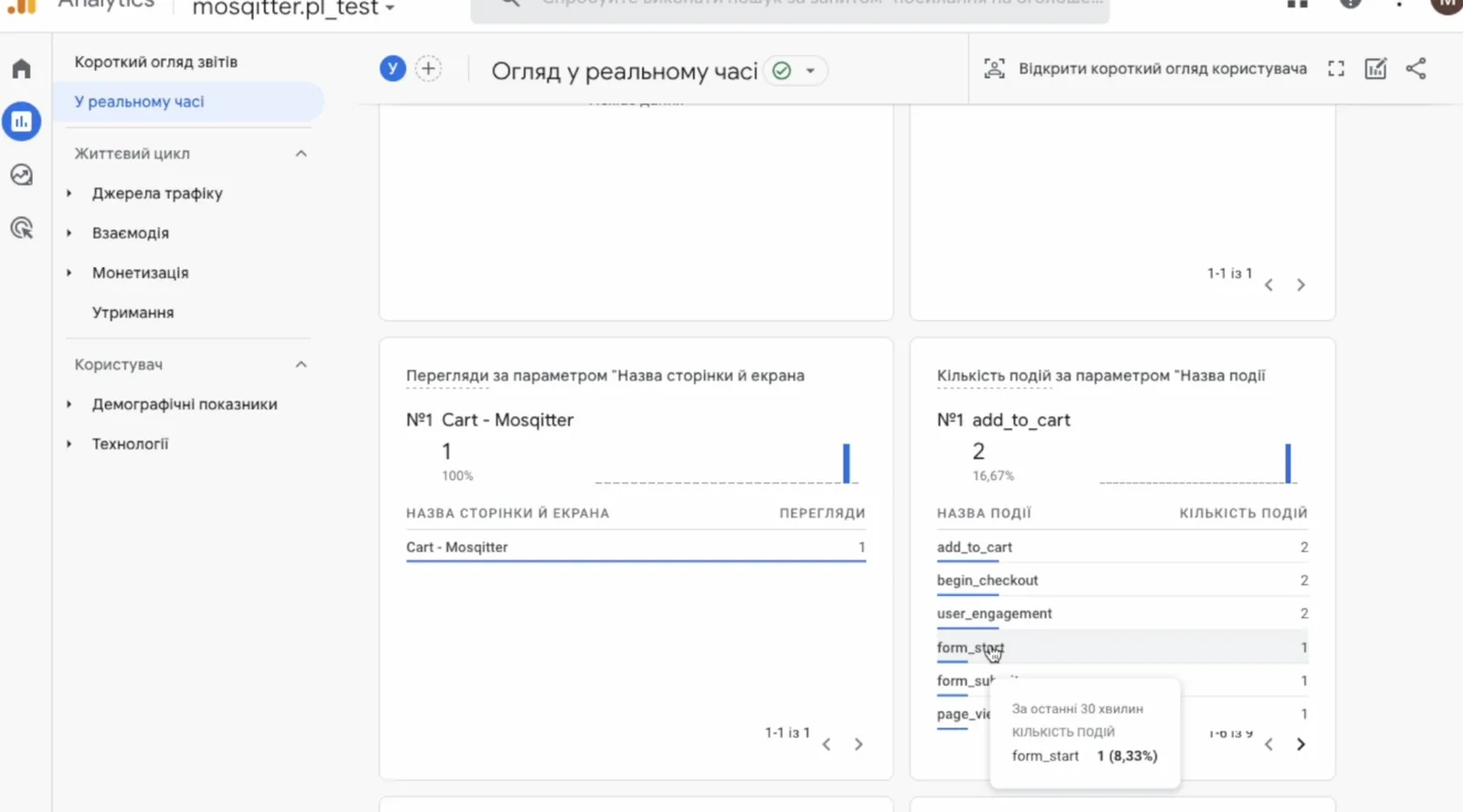Open the Home icon in left rail
The height and width of the screenshot is (812, 1463).
coord(21,69)
